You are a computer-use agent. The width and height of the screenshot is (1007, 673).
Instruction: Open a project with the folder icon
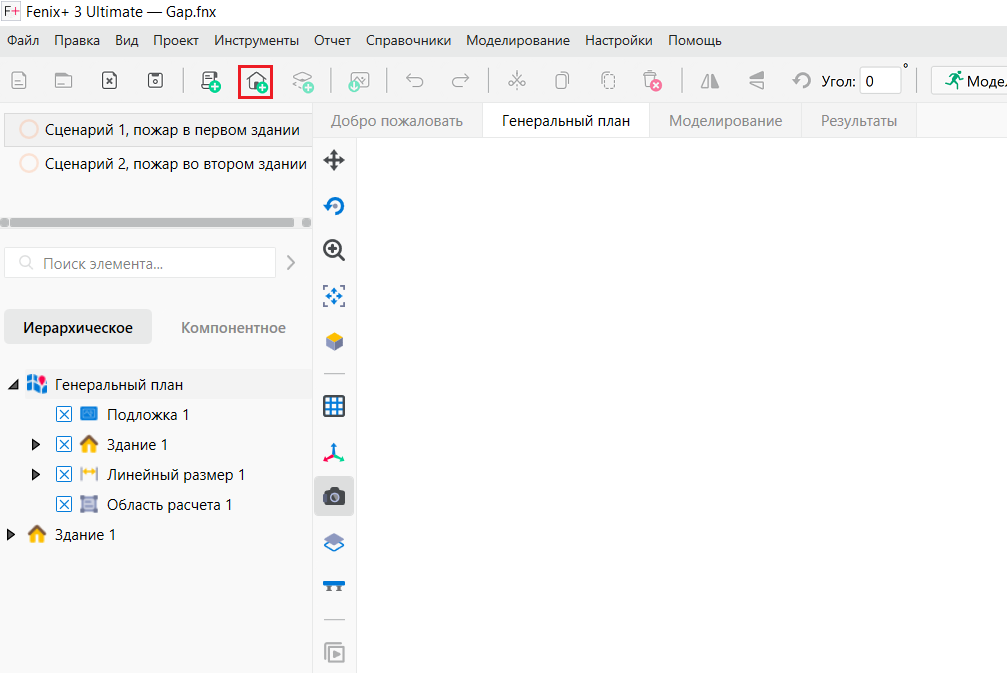[64, 81]
